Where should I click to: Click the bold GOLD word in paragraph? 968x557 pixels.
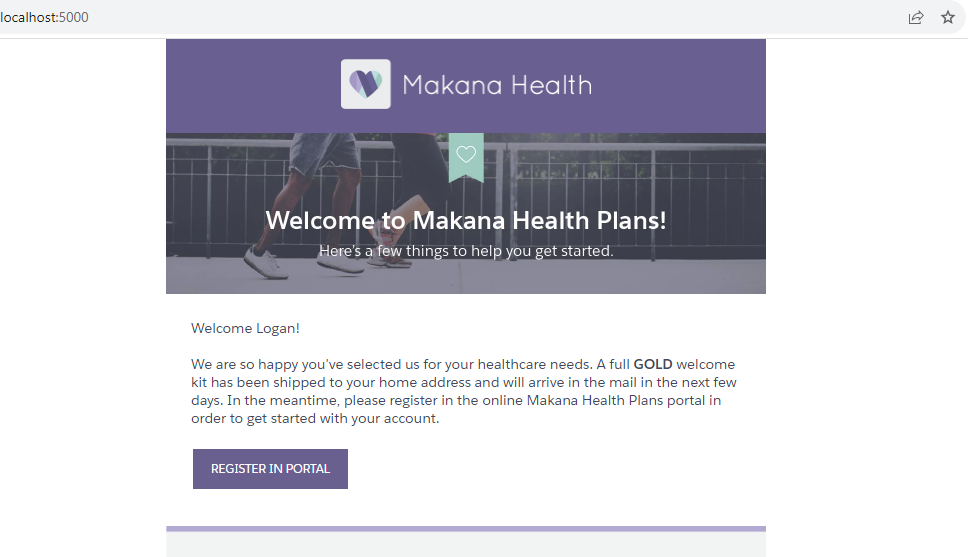pyautogui.click(x=652, y=364)
